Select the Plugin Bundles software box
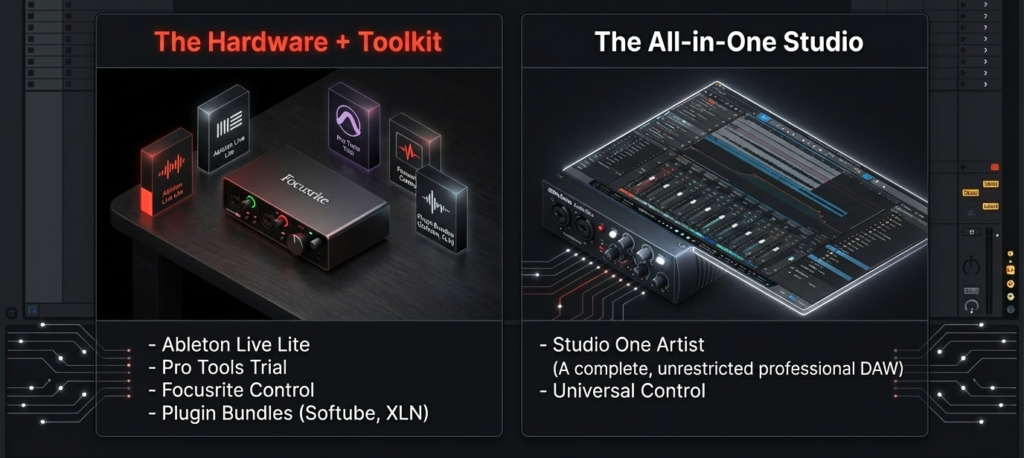The image size is (1024, 458). (x=441, y=208)
